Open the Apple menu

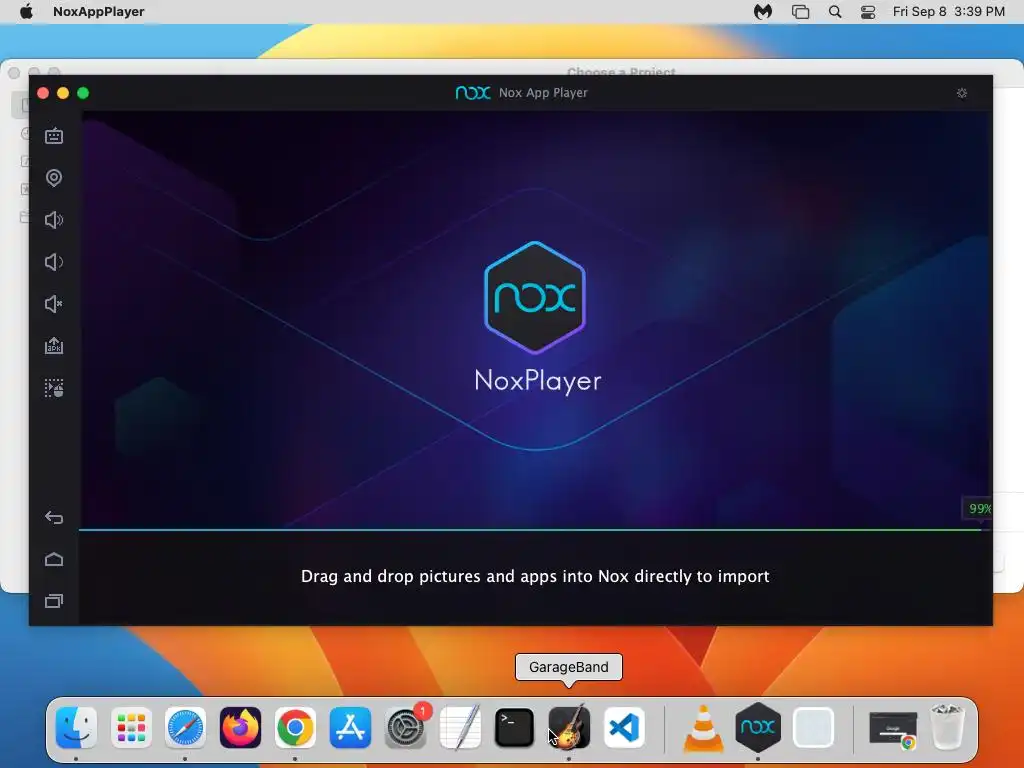(26, 11)
